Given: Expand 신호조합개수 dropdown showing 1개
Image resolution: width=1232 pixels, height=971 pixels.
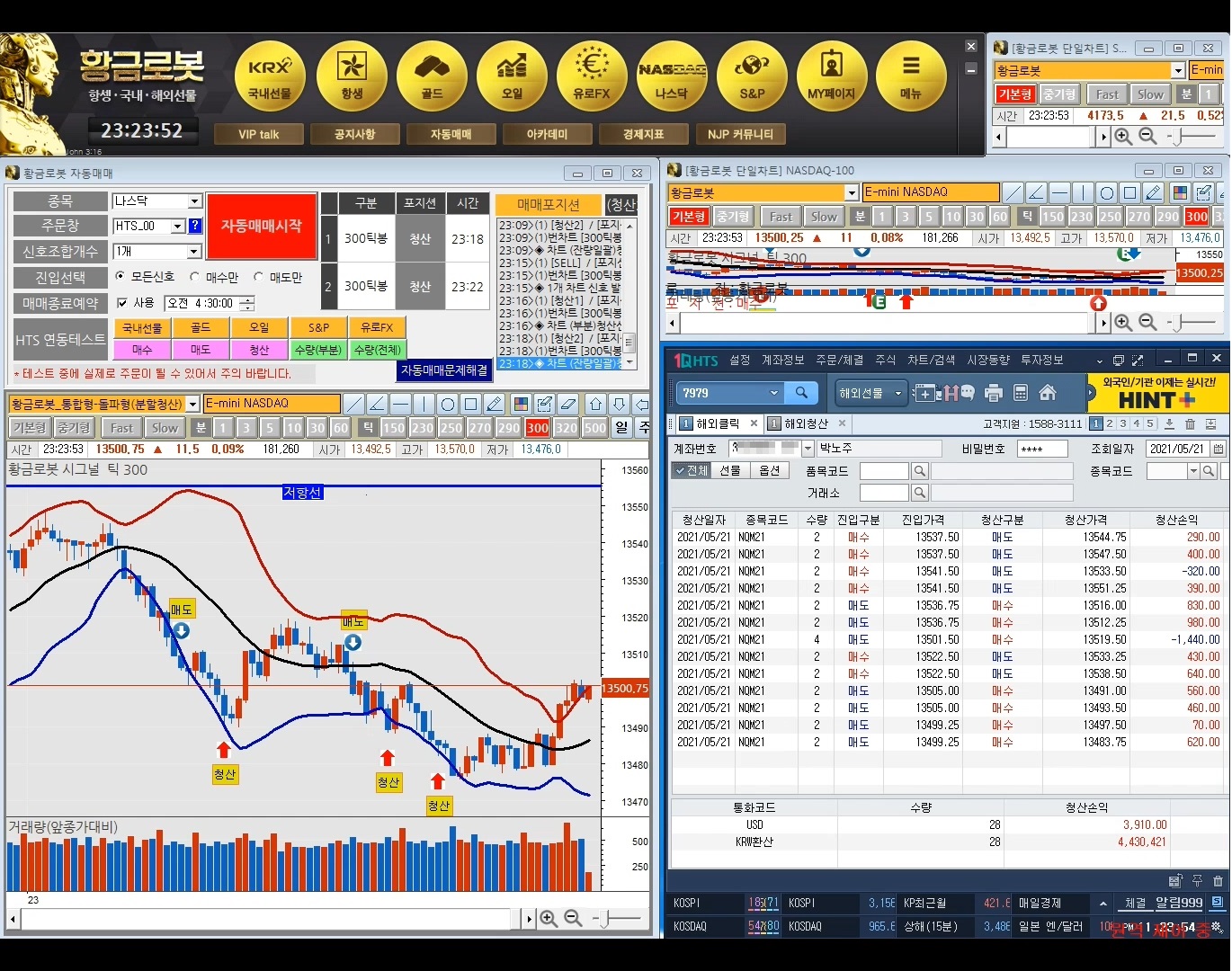Looking at the screenshot, I should pyautogui.click(x=194, y=252).
